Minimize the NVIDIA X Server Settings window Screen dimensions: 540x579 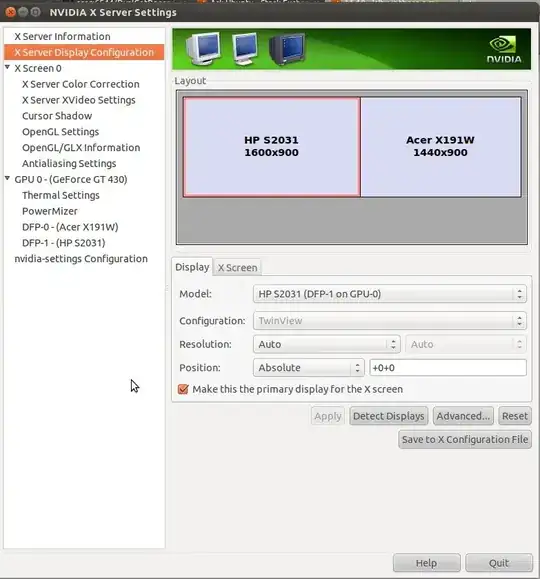pyautogui.click(x=23, y=12)
